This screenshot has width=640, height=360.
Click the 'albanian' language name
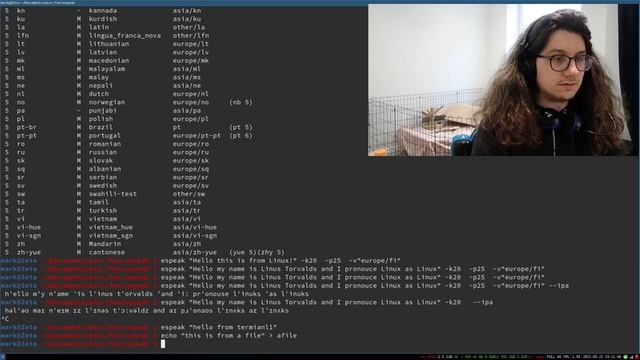[x=105, y=169]
